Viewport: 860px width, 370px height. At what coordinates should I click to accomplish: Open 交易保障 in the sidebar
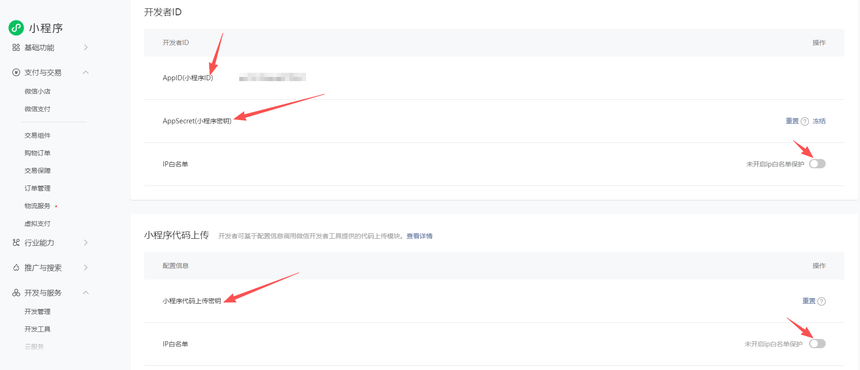[38, 170]
